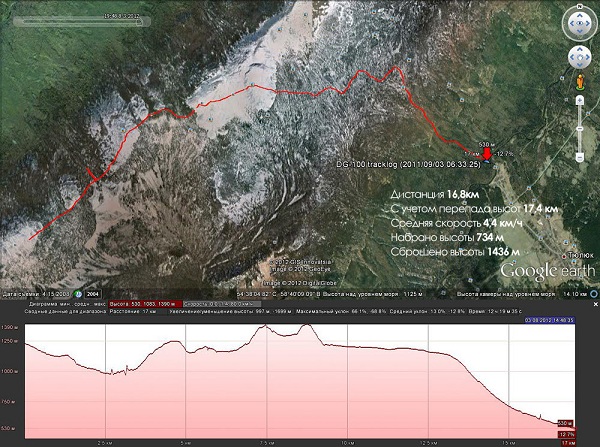Click the red track end placemark
The image size is (600, 447).
coord(488,153)
